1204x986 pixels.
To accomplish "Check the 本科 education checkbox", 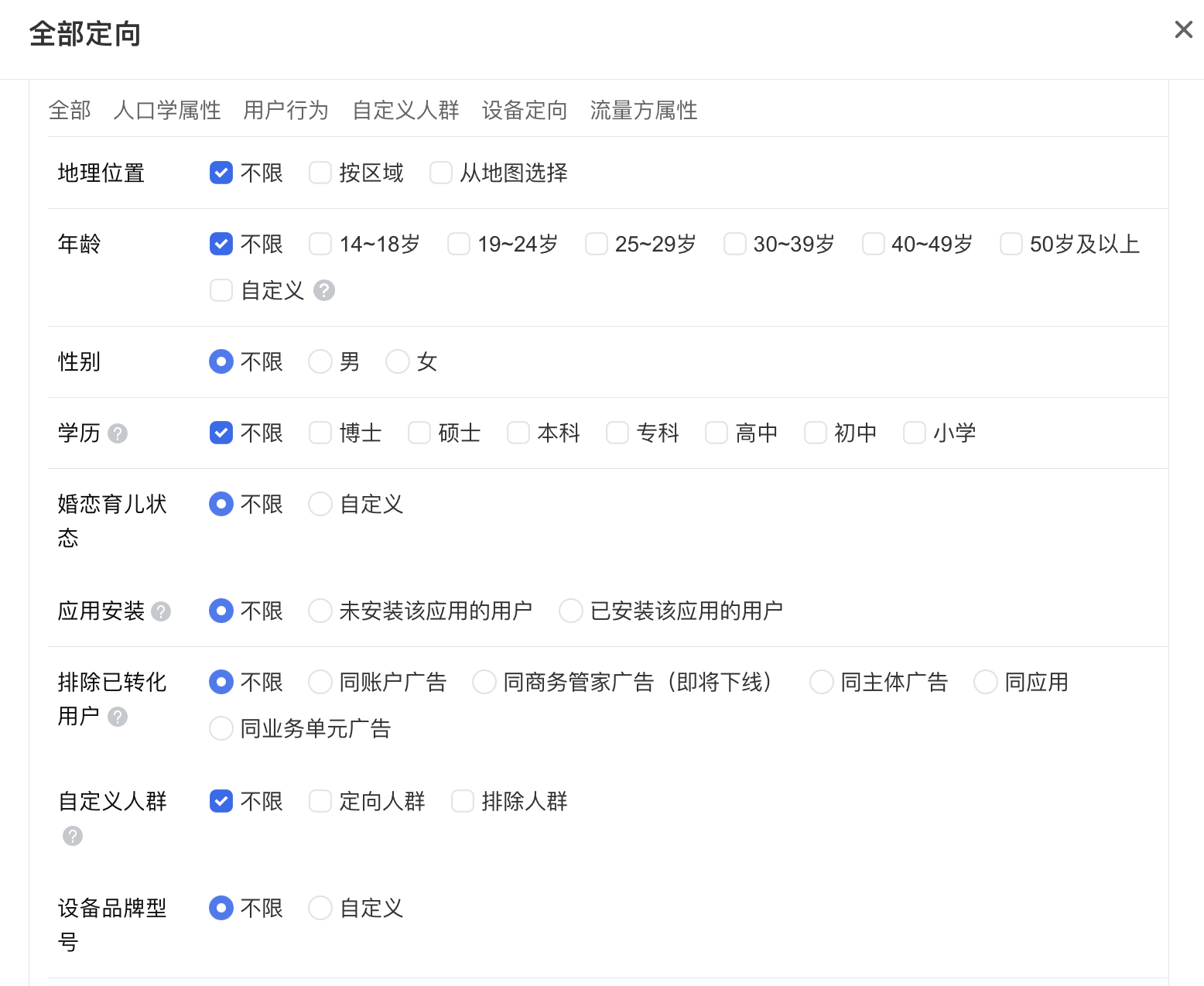I will [518, 433].
